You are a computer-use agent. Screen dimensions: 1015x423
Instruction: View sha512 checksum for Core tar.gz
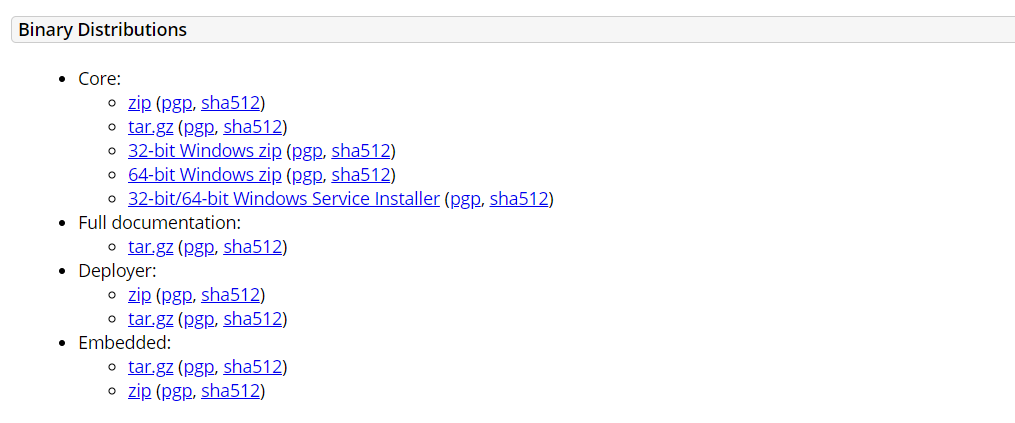click(x=252, y=127)
